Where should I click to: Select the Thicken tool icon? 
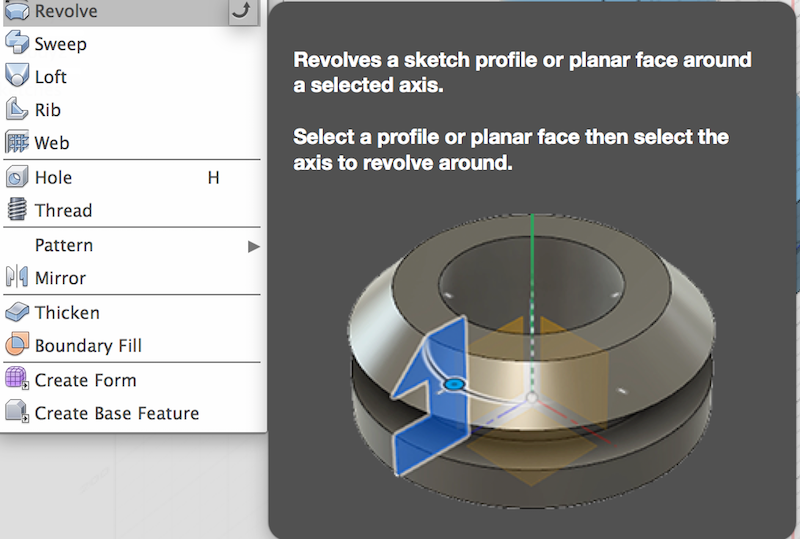point(17,312)
